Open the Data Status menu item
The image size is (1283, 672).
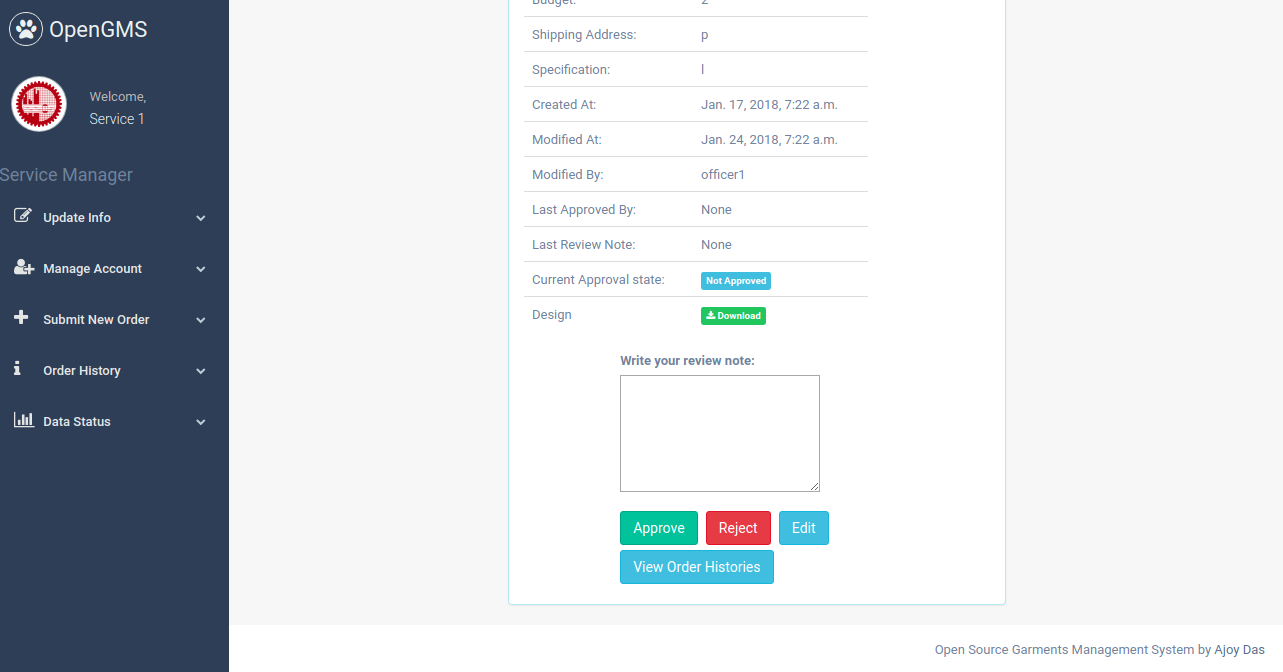77,422
